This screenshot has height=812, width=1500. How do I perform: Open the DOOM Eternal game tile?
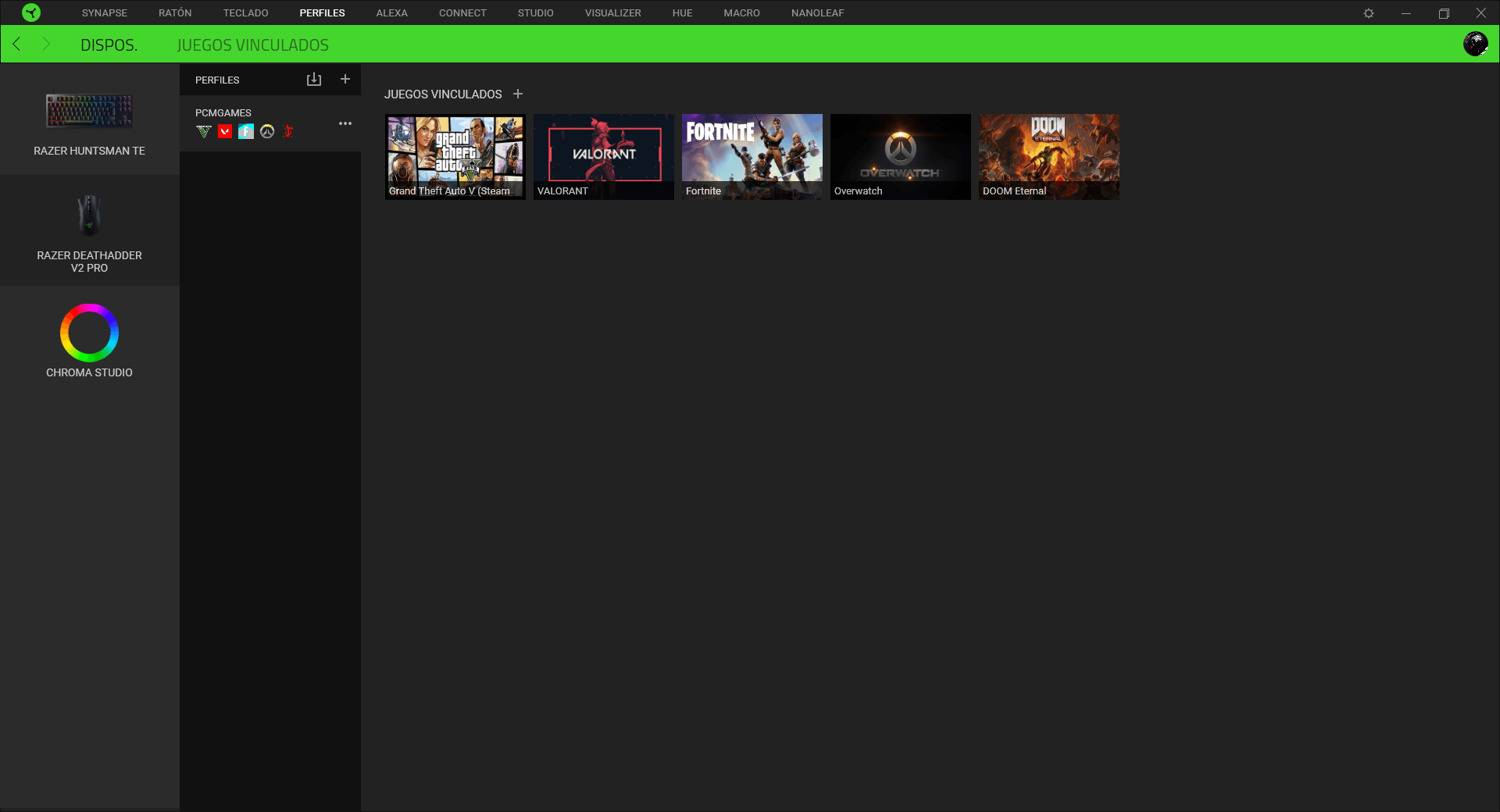click(x=1049, y=156)
